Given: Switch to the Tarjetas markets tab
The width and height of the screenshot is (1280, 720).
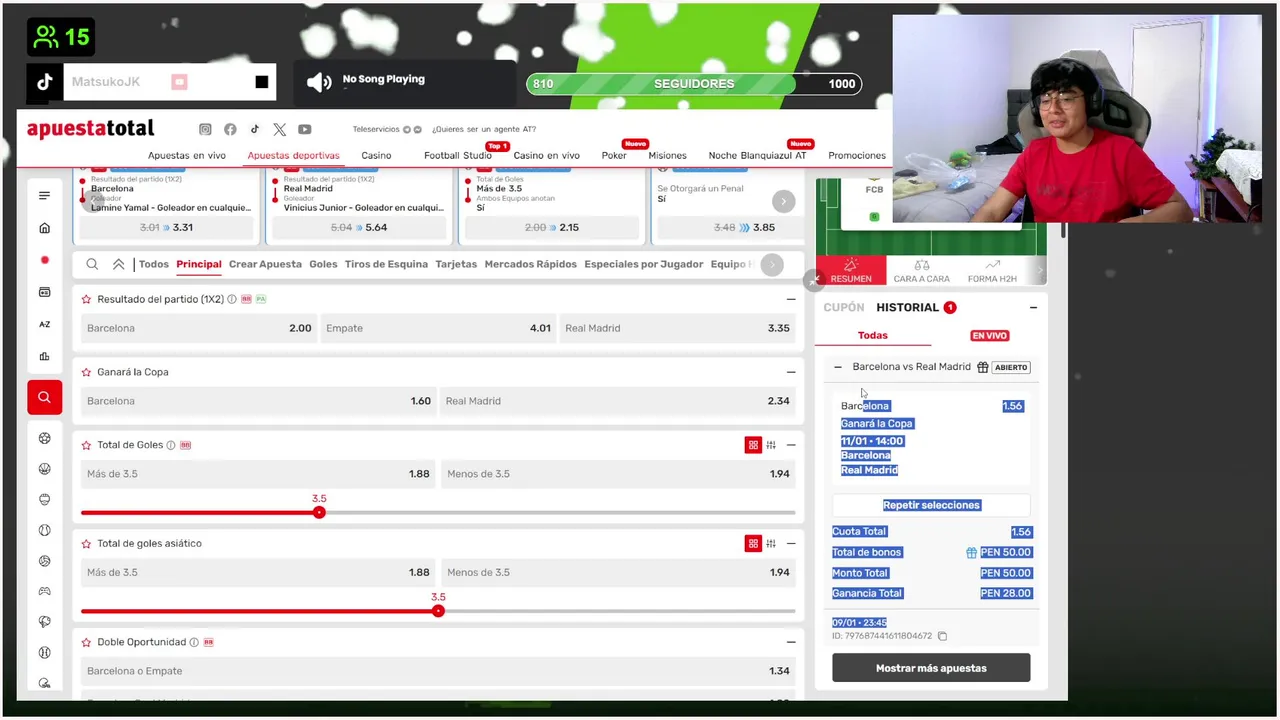Looking at the screenshot, I should [456, 264].
